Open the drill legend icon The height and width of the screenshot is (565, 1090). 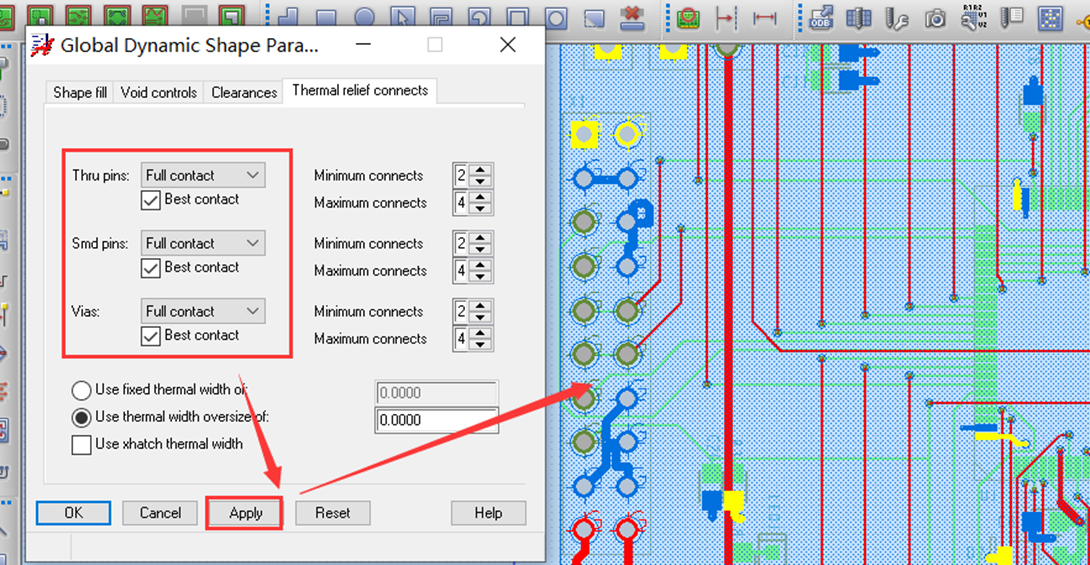[1011, 17]
